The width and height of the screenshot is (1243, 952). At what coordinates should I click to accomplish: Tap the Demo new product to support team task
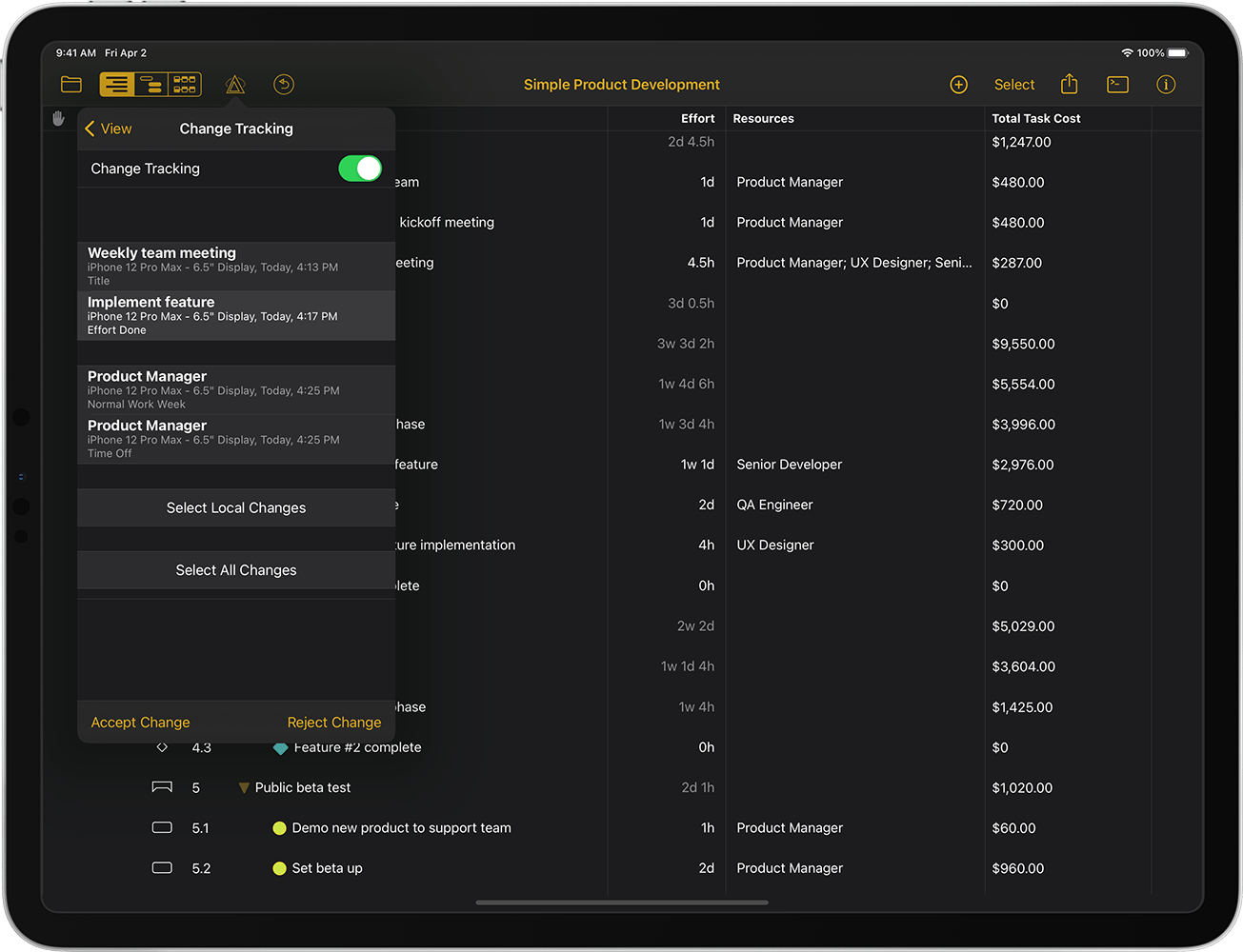tap(402, 828)
